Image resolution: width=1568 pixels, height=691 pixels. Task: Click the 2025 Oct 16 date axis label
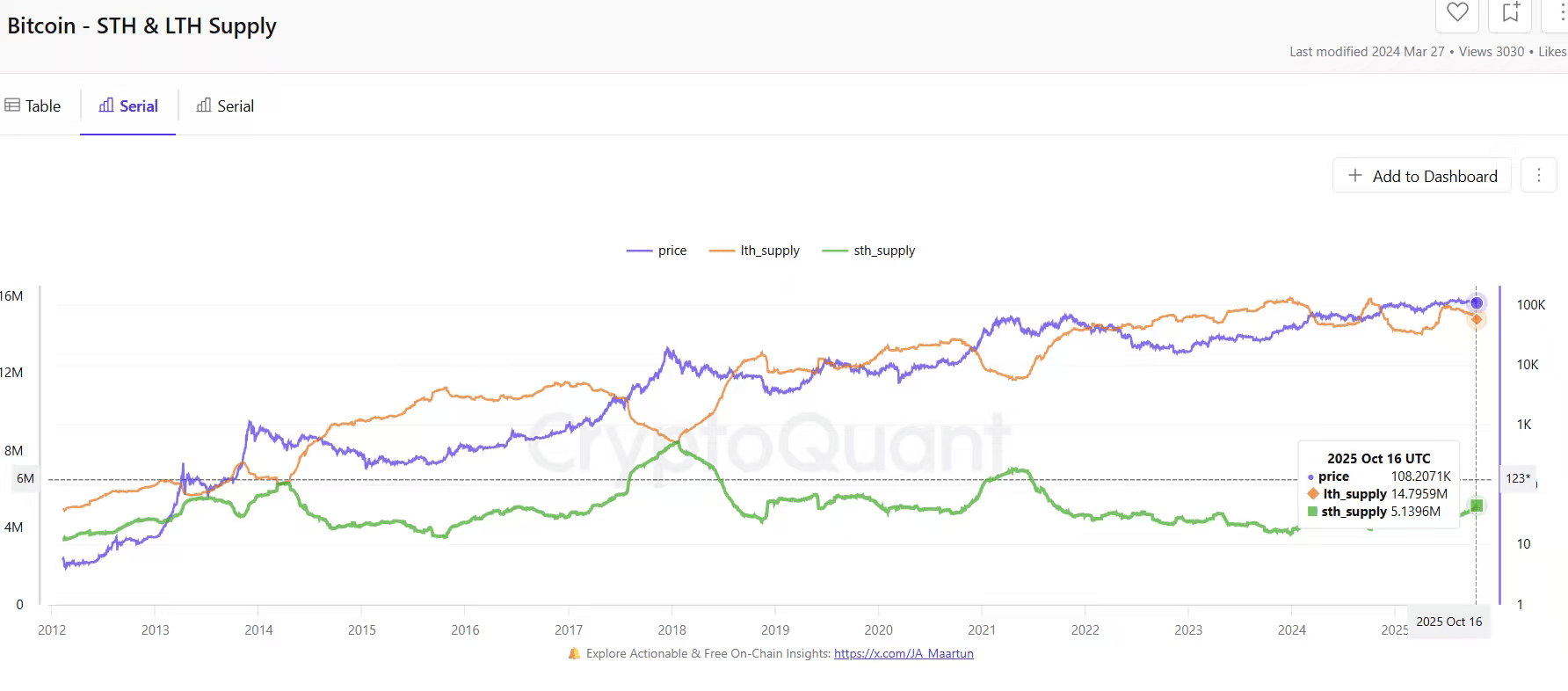coord(1448,622)
